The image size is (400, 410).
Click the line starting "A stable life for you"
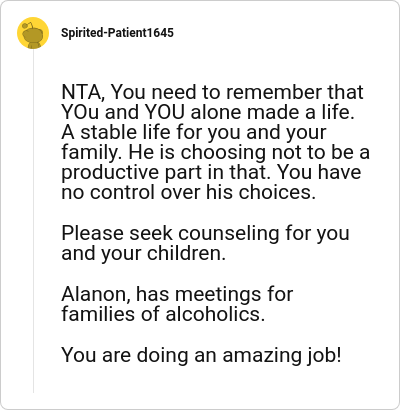tap(194, 132)
